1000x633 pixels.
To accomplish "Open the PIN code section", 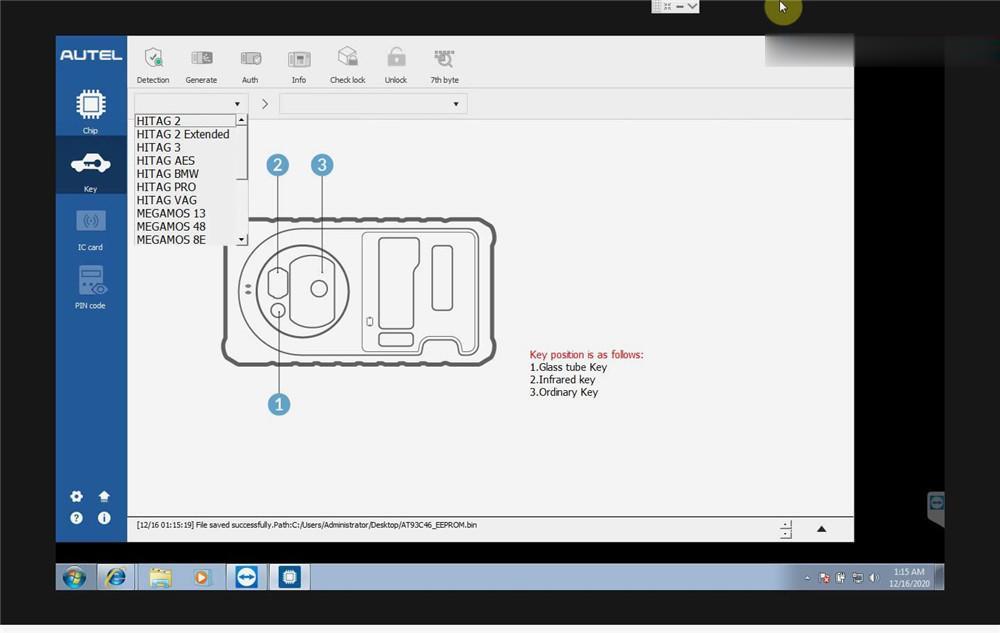I will 91,287.
